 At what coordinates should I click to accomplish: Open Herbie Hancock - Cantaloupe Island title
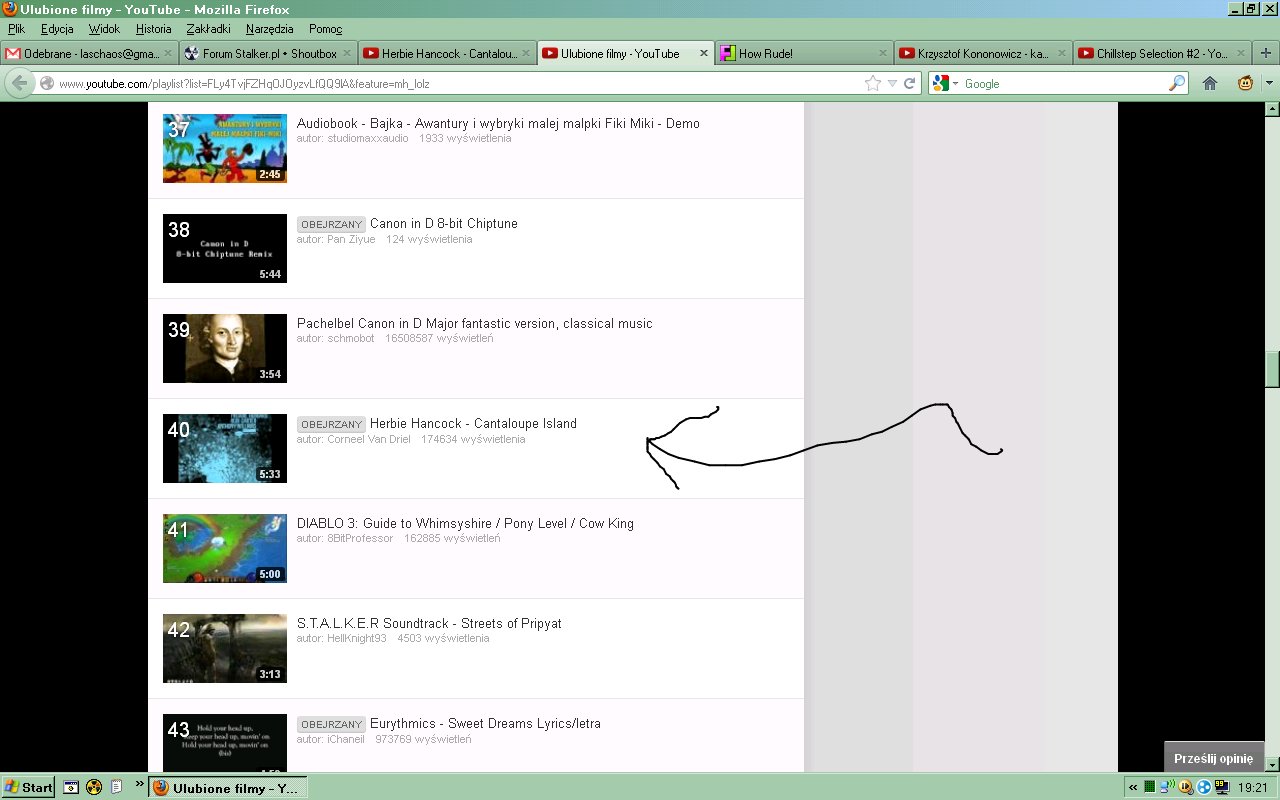coord(473,424)
